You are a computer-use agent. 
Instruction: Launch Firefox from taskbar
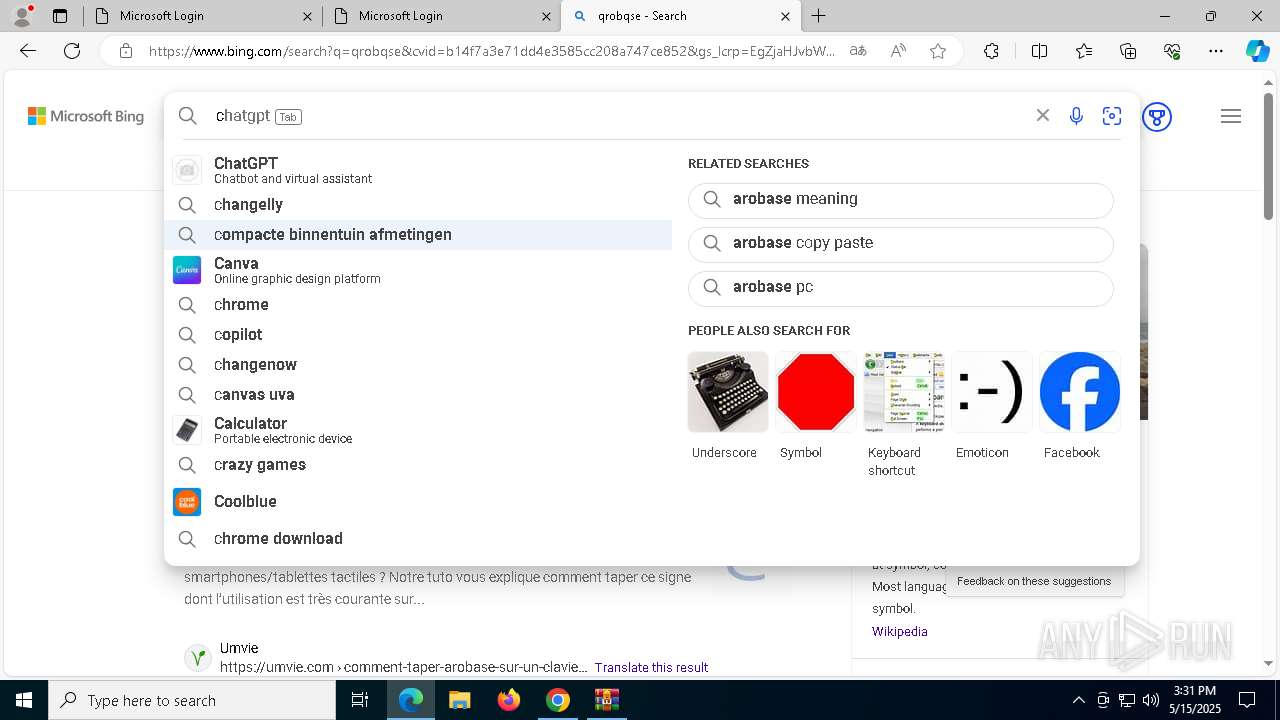coord(509,700)
